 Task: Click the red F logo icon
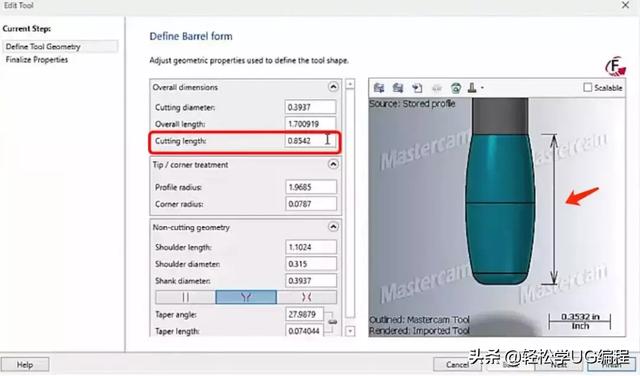point(615,67)
